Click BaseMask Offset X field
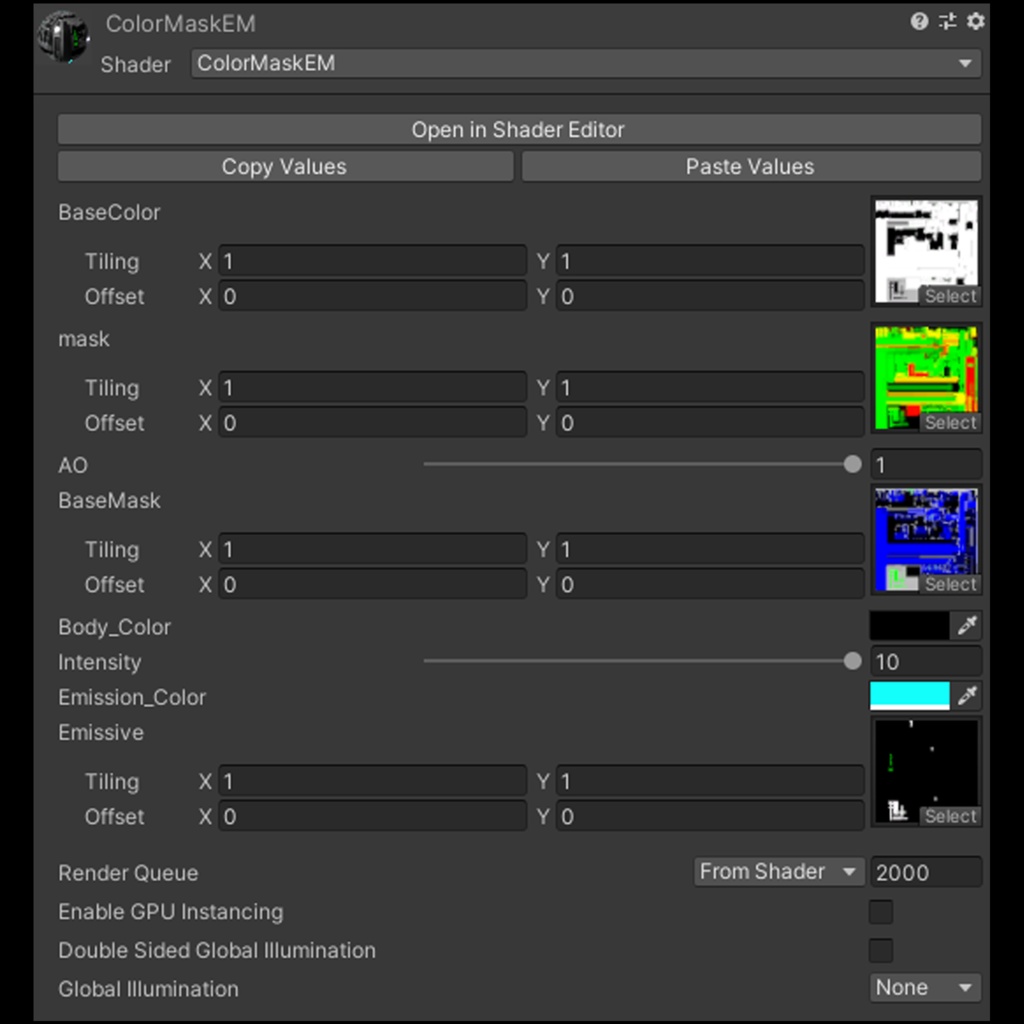Image resolution: width=1024 pixels, height=1024 pixels. tap(372, 584)
